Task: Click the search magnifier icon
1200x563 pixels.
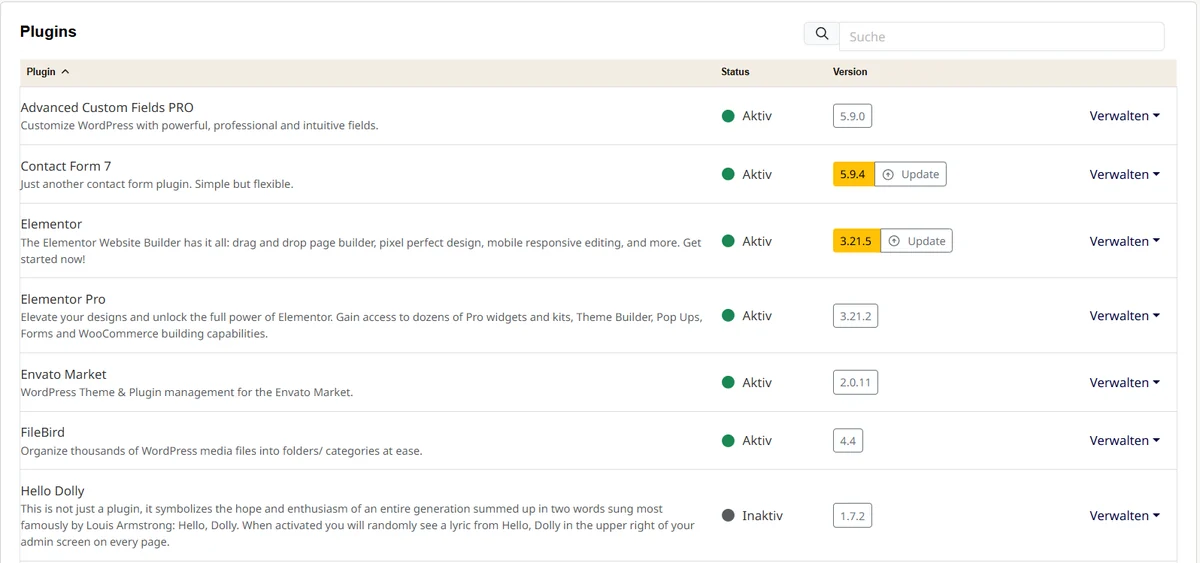Action: (822, 34)
